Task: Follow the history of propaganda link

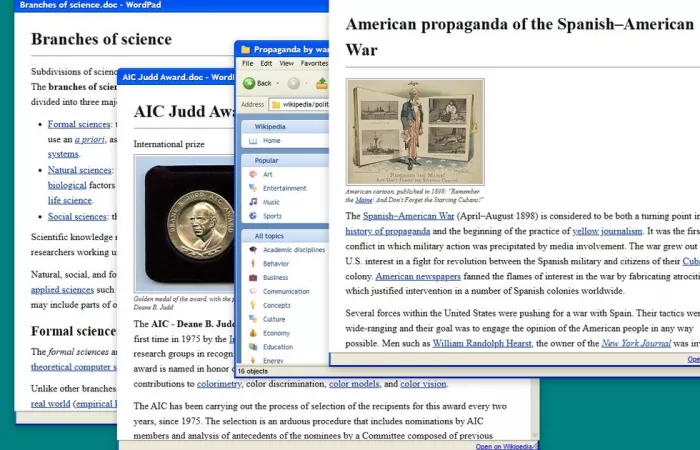Action: pyautogui.click(x=388, y=231)
